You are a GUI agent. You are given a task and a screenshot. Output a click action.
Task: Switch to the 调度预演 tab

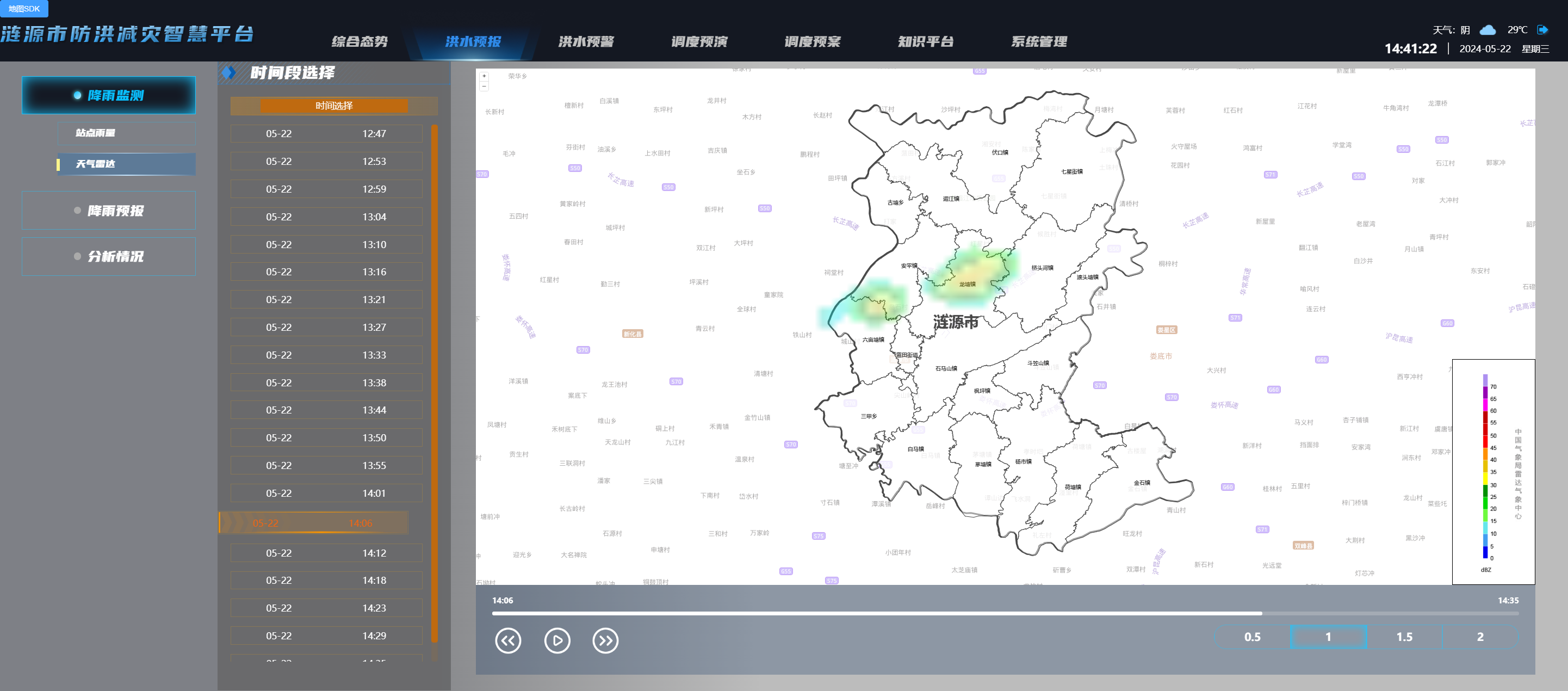[x=699, y=41]
